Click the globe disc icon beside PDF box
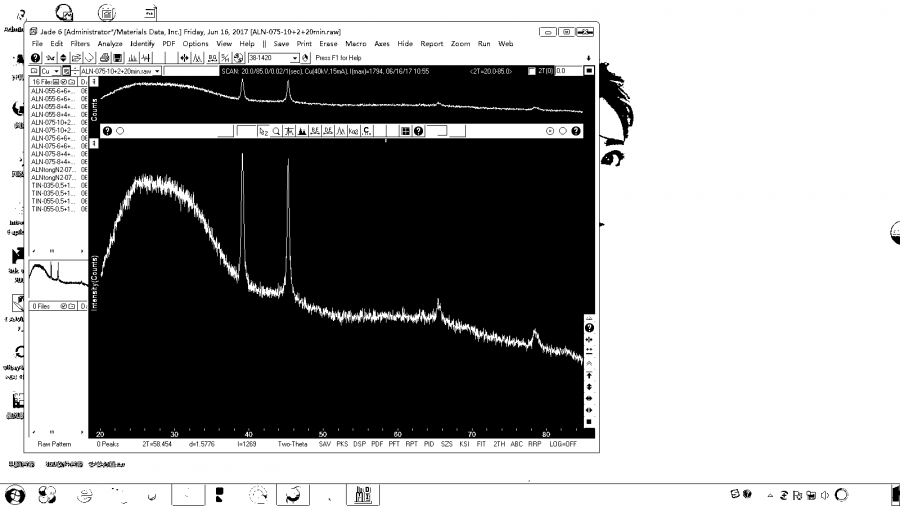900x506 pixels. [x=239, y=58]
